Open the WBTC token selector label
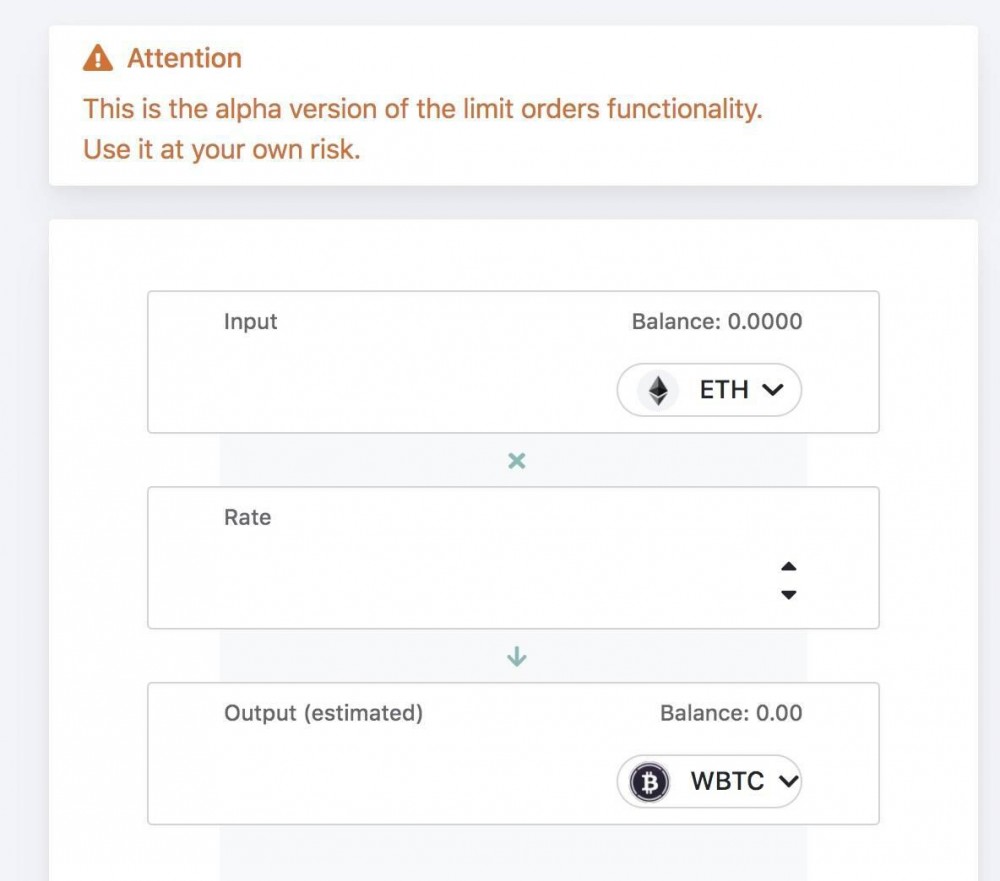1000x881 pixels. pos(727,782)
